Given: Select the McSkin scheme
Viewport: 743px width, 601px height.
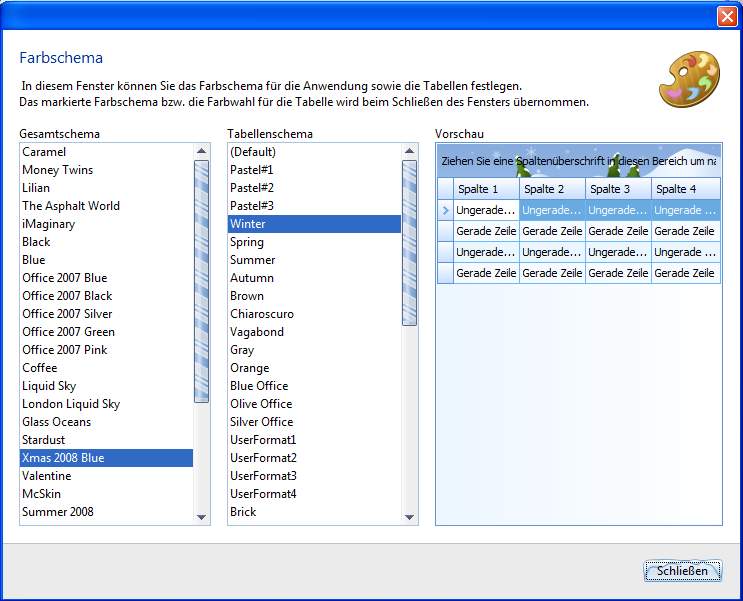Looking at the screenshot, I should point(107,494).
